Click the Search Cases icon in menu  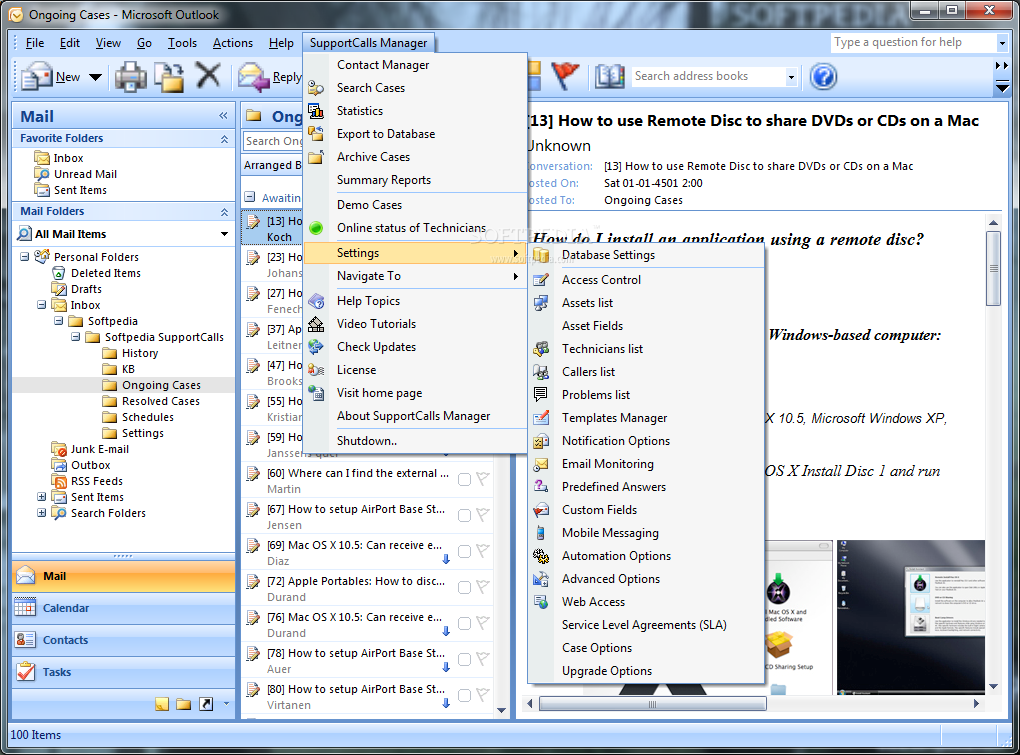(x=316, y=88)
